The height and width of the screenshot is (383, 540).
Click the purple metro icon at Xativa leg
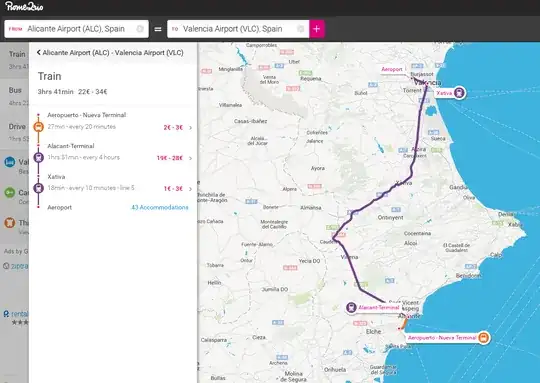[39, 188]
